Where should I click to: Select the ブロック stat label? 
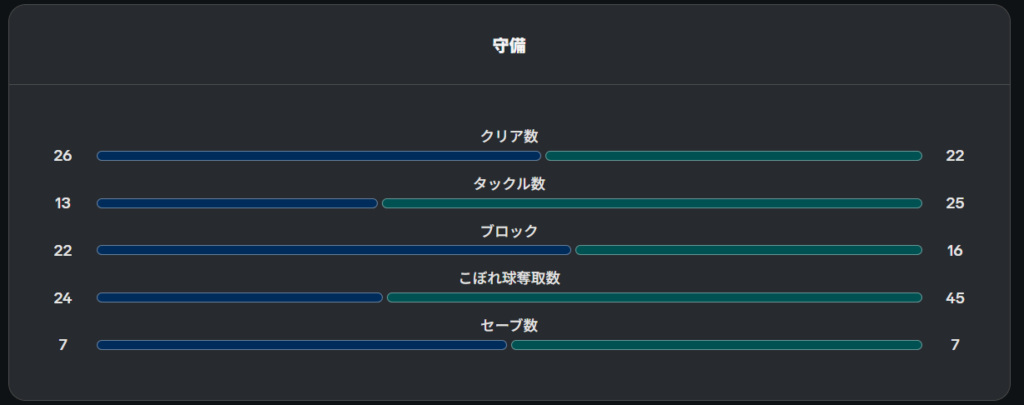[509, 231]
